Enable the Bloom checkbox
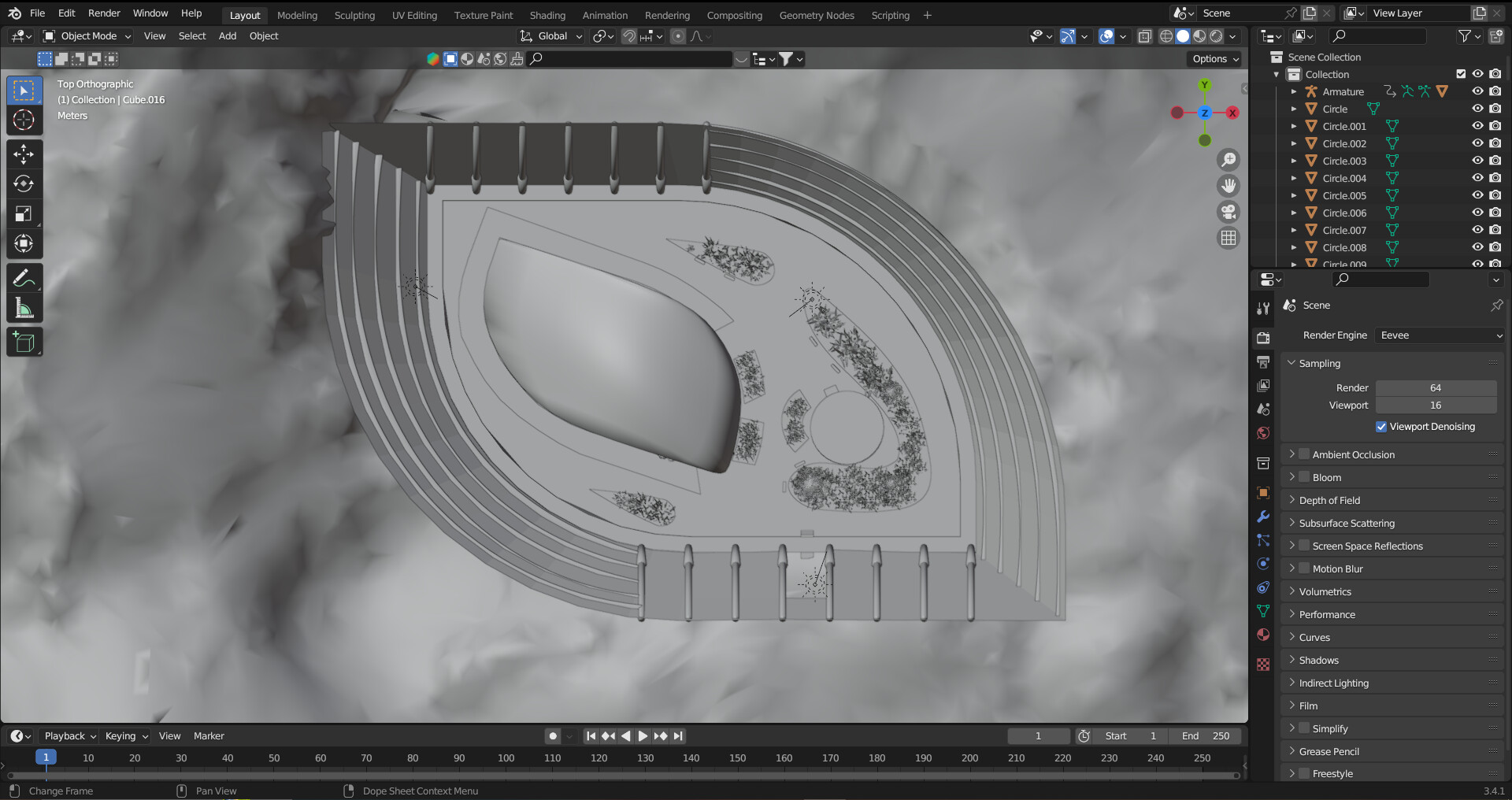Screen dimensions: 1512x800 click(x=1304, y=477)
